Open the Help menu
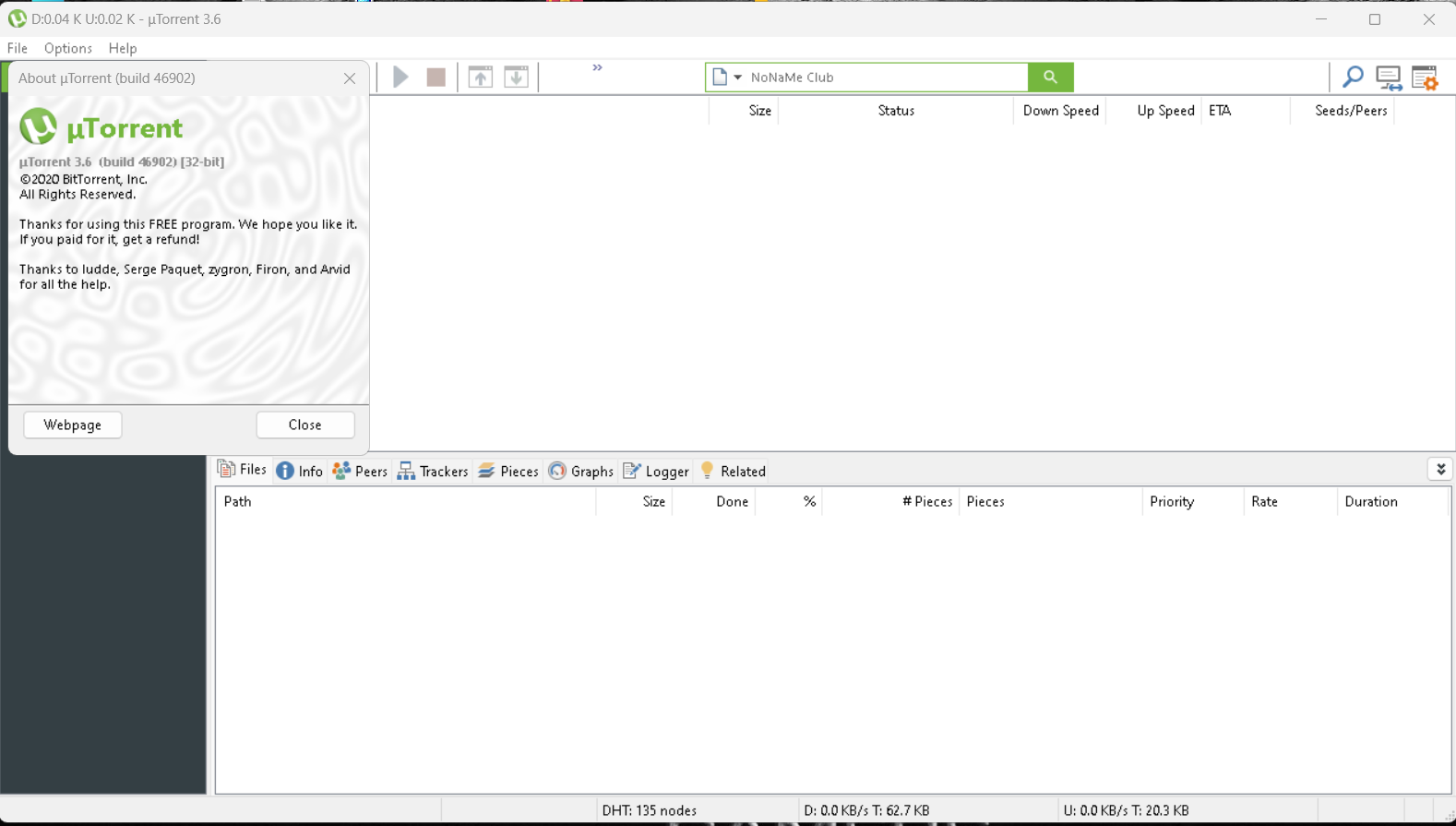 123,48
